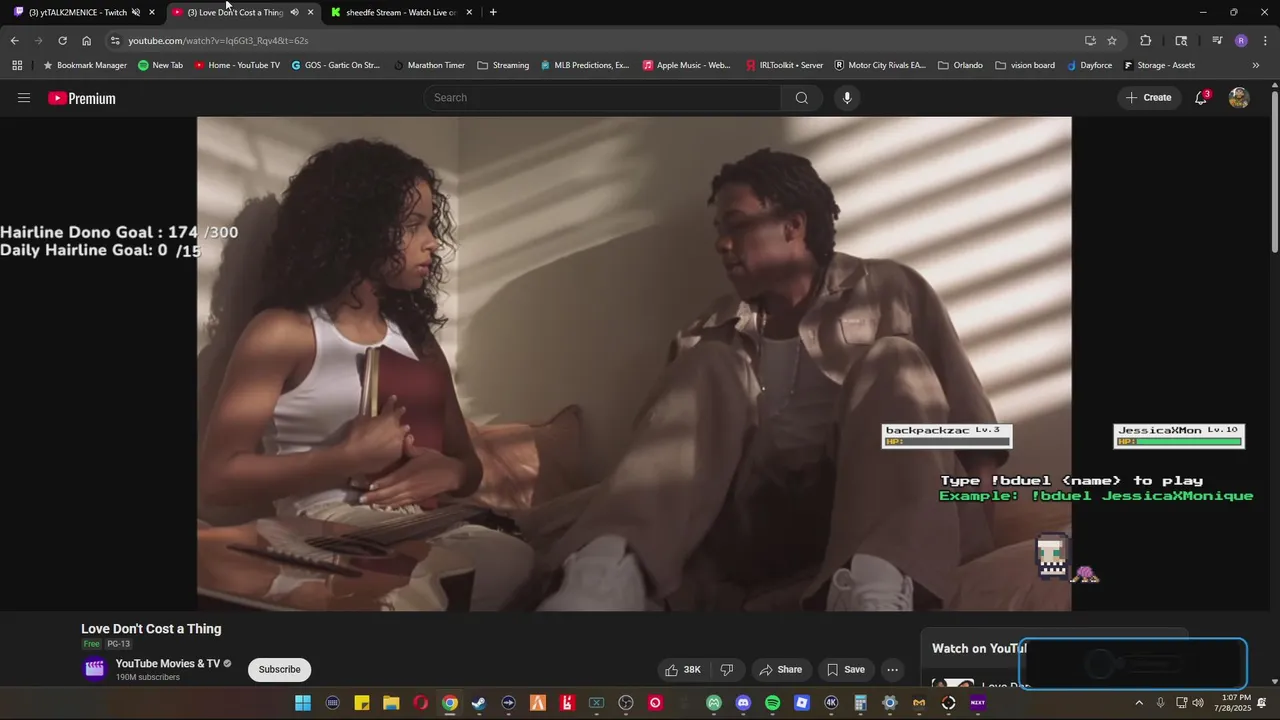The image size is (1280, 720).
Task: Open a new browser tab
Action: click(x=493, y=12)
